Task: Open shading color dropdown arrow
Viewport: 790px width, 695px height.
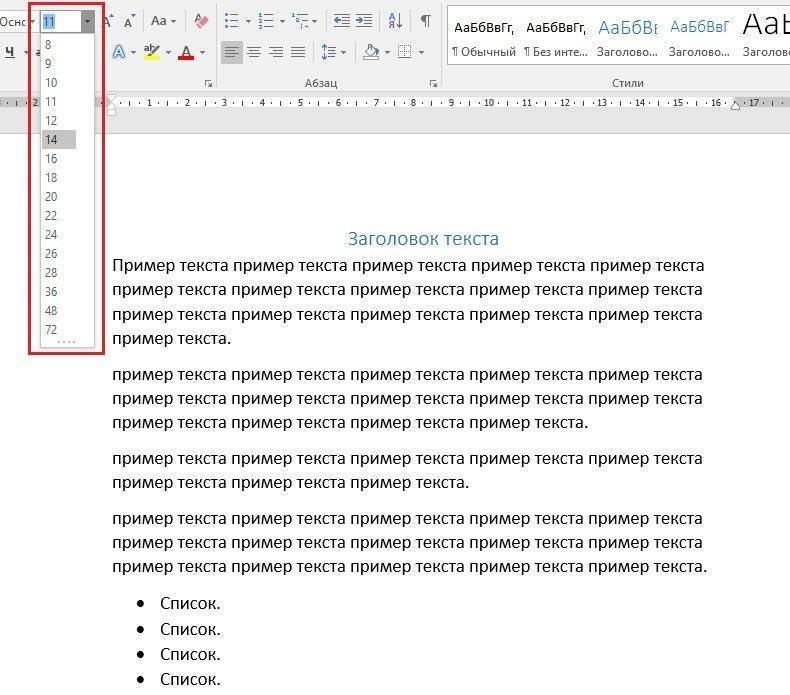Action: 387,52
